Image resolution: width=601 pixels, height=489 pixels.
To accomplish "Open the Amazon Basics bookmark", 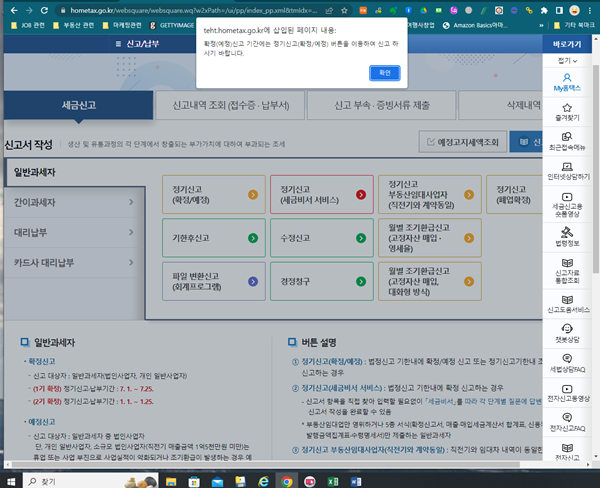I will (x=475, y=25).
